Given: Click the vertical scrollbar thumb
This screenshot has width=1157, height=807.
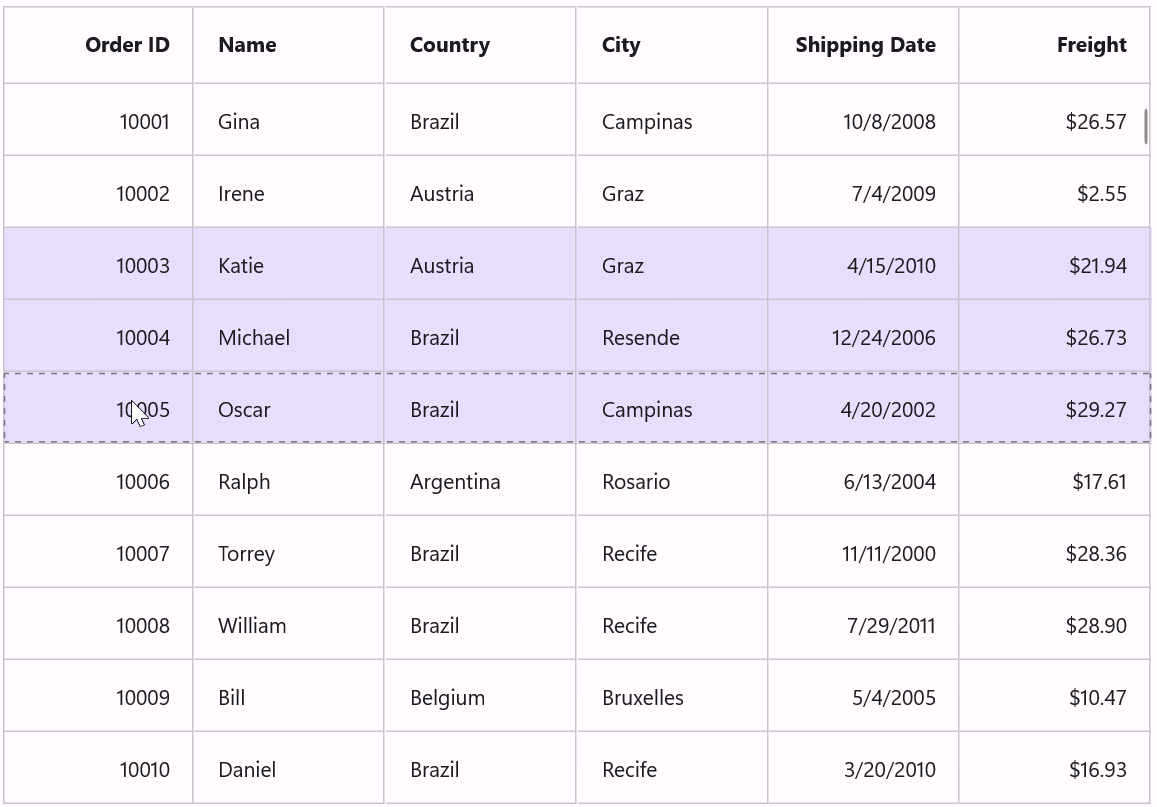Looking at the screenshot, I should click(1146, 127).
